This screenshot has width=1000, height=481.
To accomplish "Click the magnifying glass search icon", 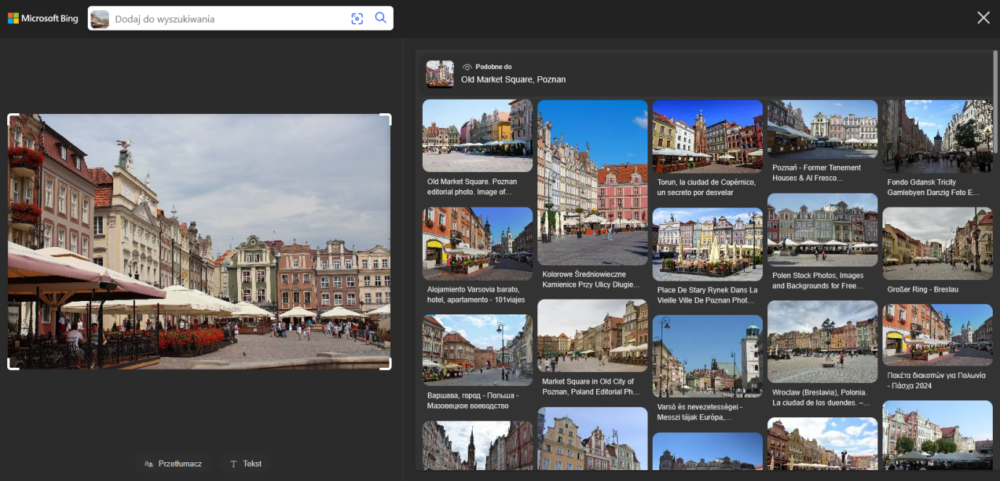I will (x=381, y=18).
